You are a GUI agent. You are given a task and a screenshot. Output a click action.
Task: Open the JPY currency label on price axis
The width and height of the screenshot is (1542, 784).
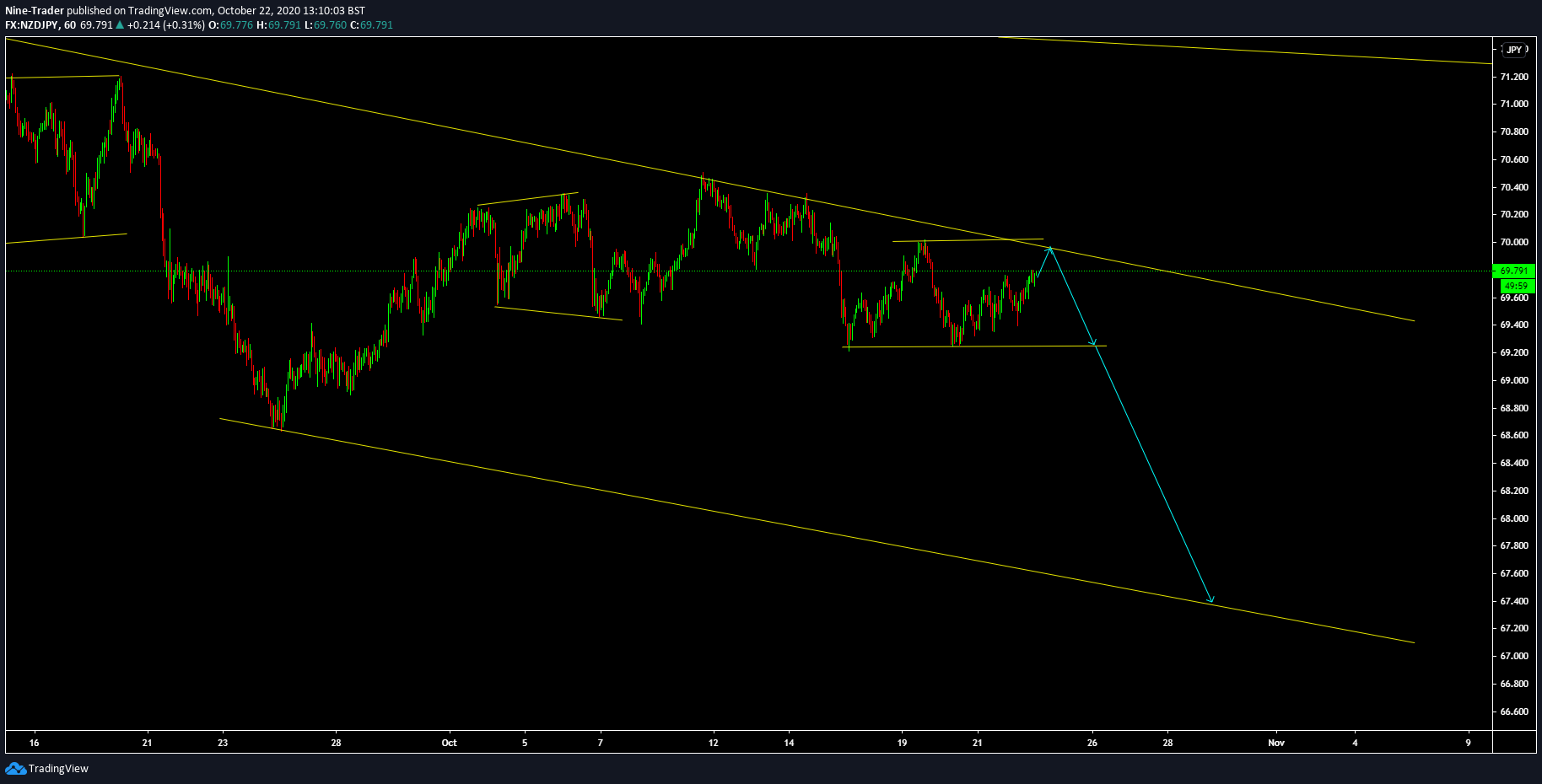click(x=1515, y=50)
